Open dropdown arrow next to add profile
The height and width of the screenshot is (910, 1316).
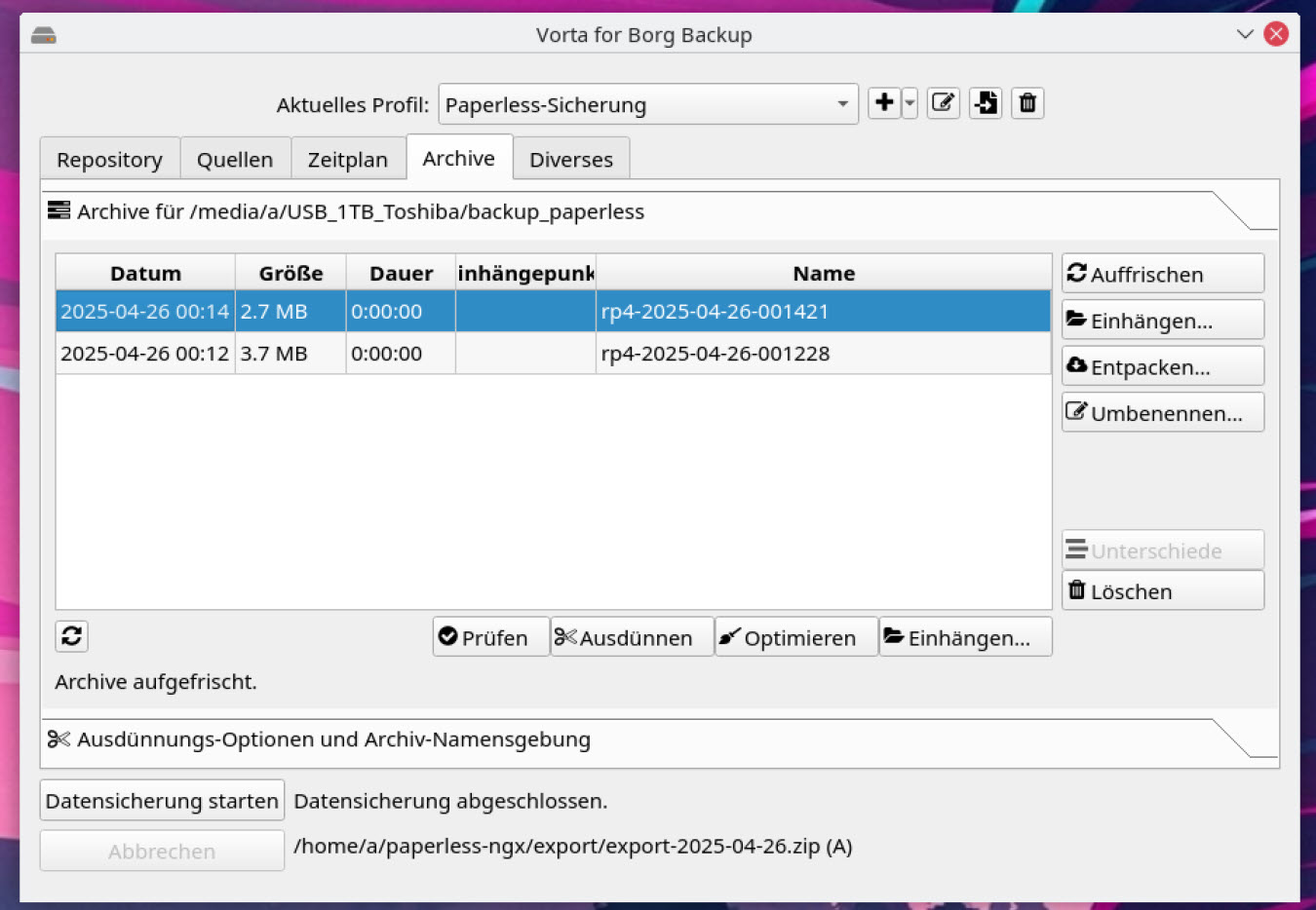(x=910, y=103)
